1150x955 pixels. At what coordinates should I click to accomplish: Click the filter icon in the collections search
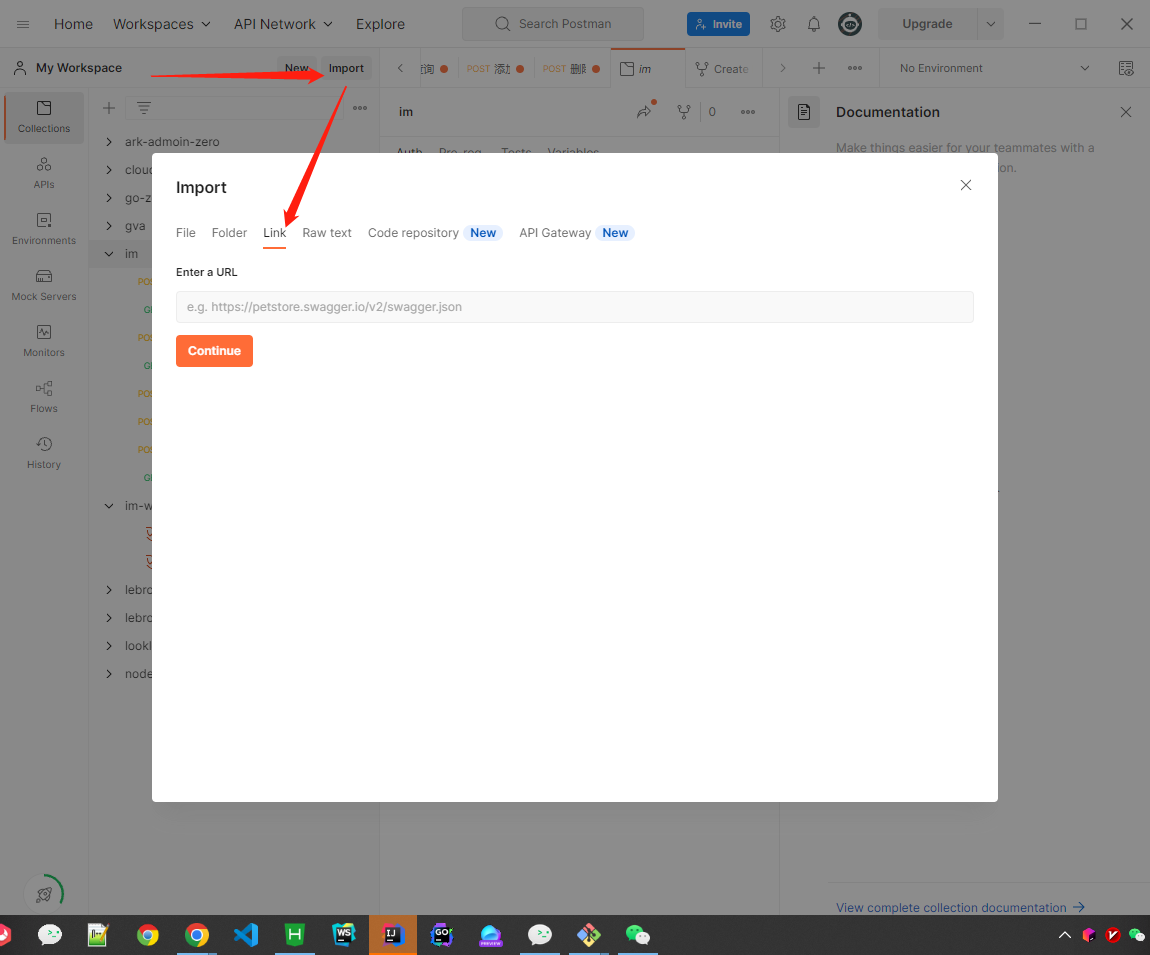pos(144,109)
